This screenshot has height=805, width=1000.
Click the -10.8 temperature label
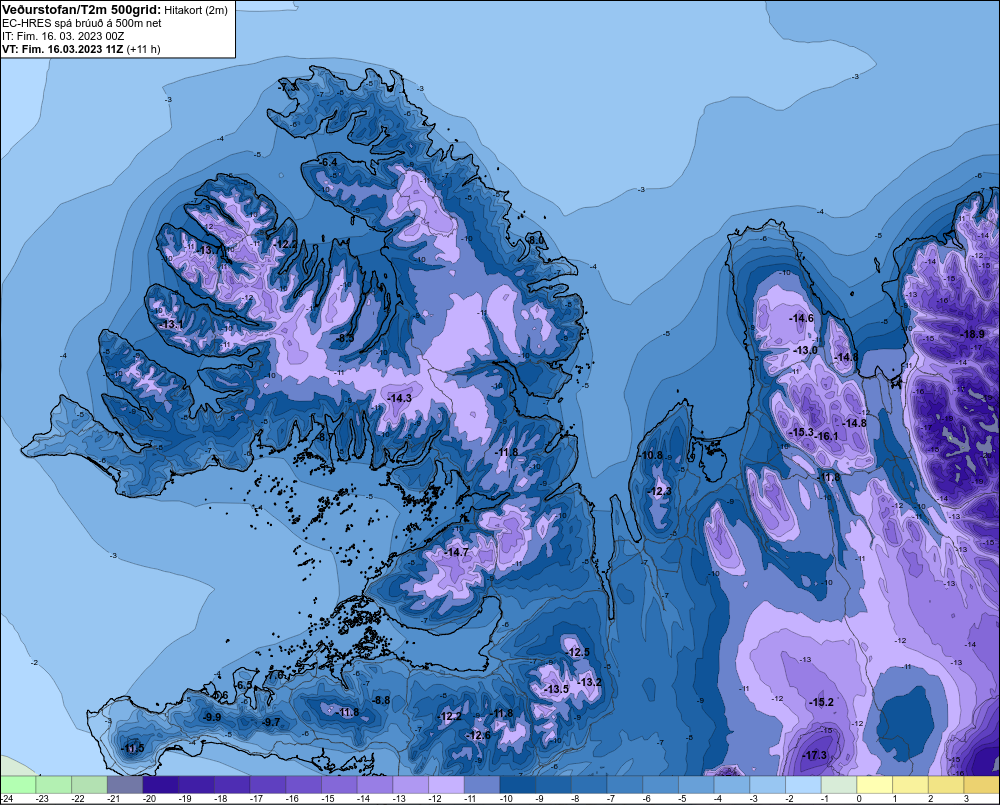coord(651,455)
